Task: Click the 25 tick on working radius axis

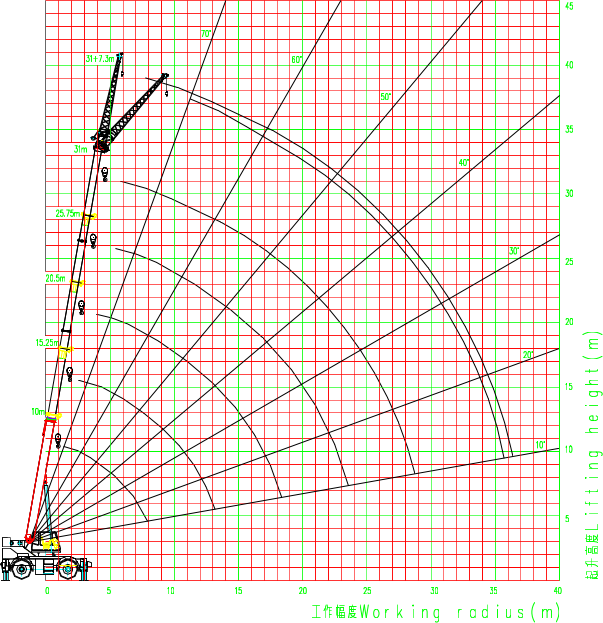Action: pyautogui.click(x=367, y=590)
